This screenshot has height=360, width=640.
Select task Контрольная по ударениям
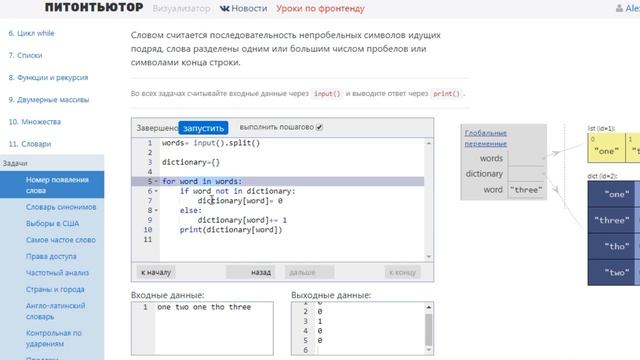point(54,338)
